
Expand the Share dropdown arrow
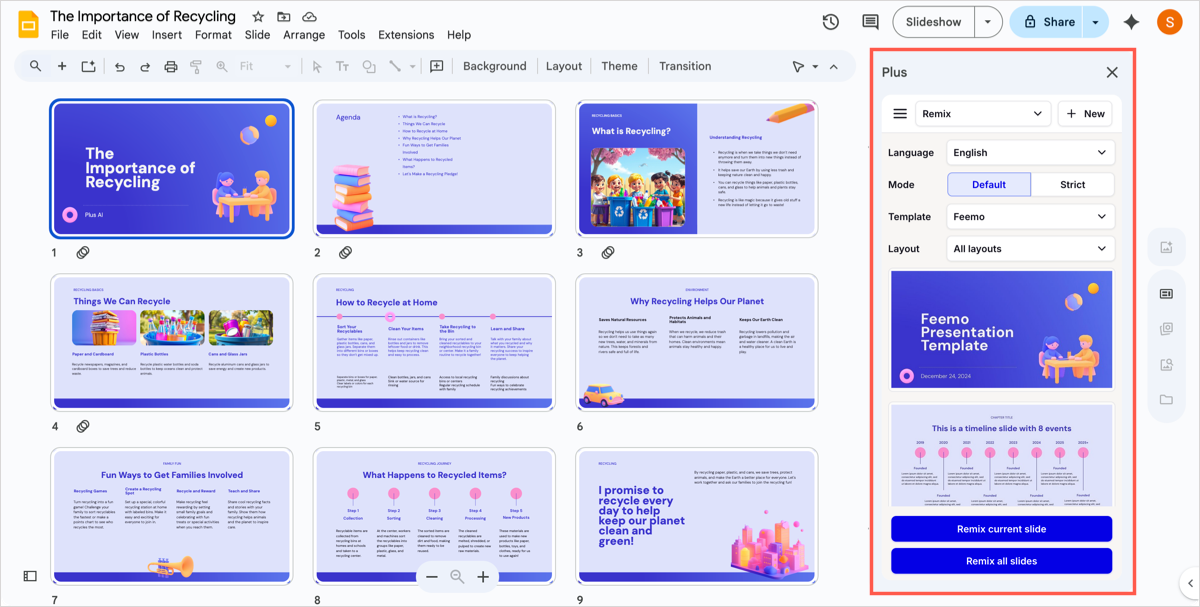click(x=1096, y=22)
